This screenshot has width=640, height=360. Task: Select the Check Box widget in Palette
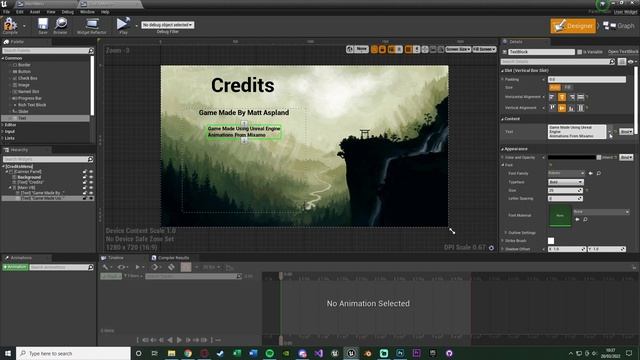[27, 78]
